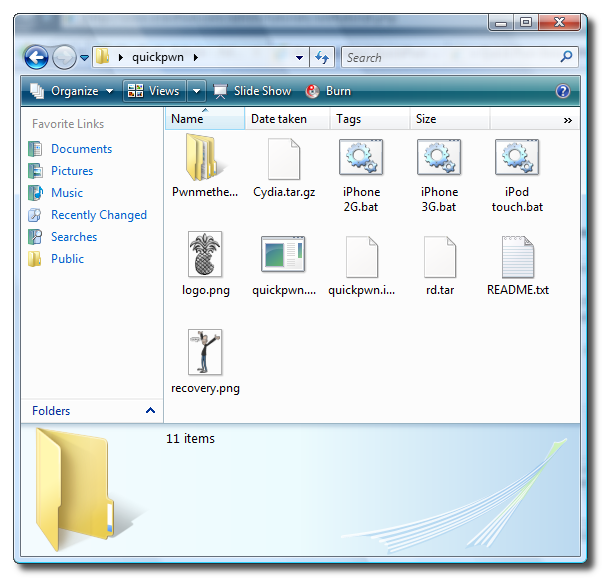Select the iPhone 2G.bat file icon
602x578 pixels.
pyautogui.click(x=361, y=157)
